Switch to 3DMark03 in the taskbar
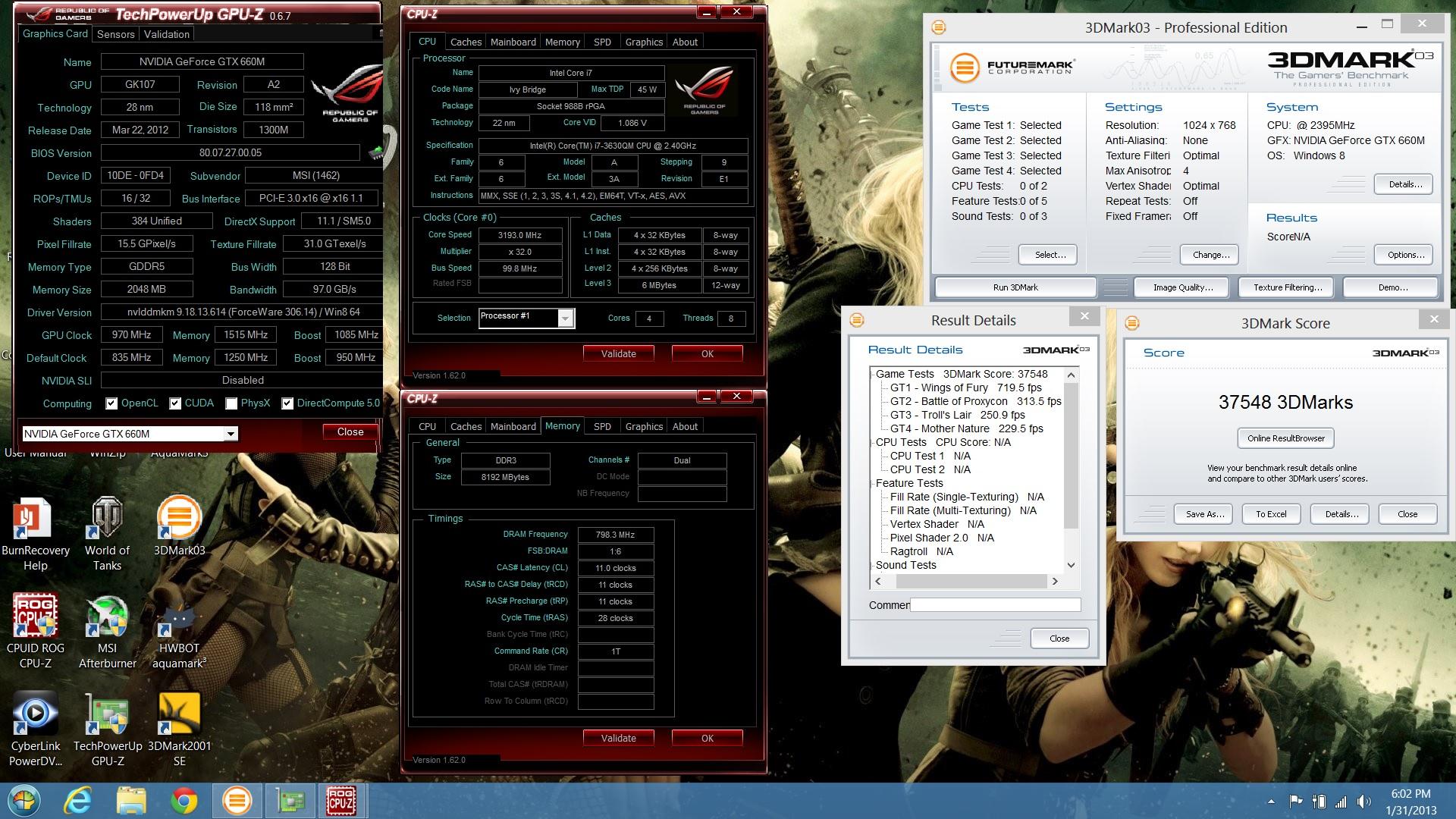This screenshot has width=1456, height=819. pos(237,801)
